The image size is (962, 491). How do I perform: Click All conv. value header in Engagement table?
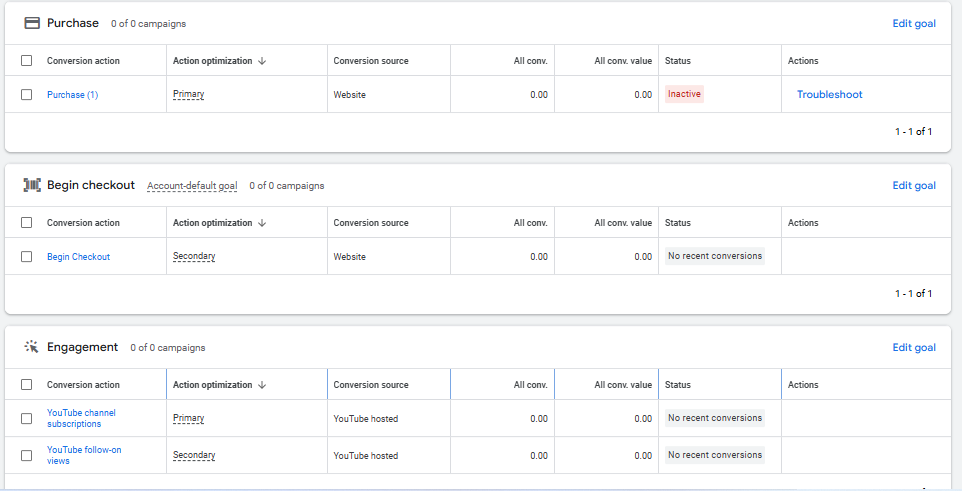[623, 385]
